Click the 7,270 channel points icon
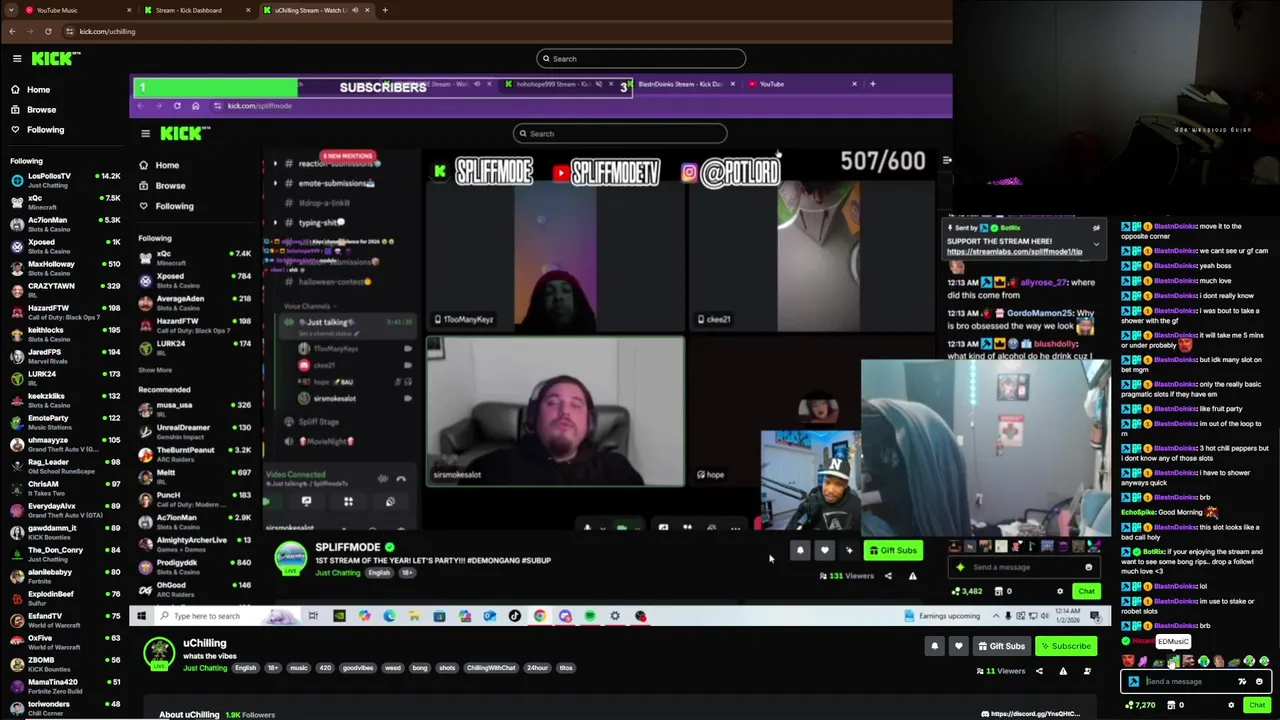 1129,705
